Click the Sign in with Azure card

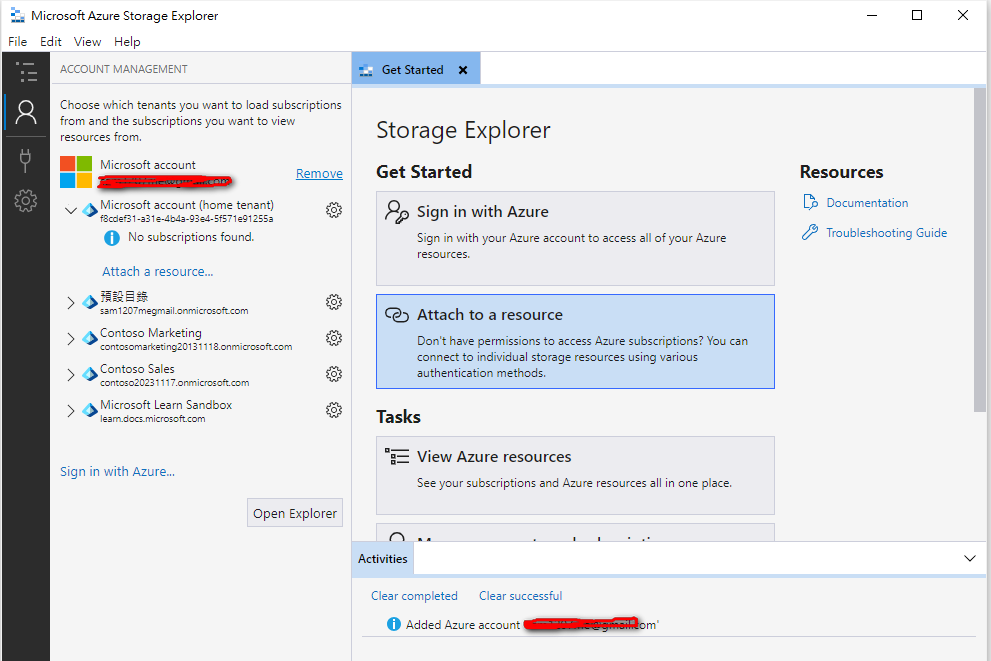575,238
